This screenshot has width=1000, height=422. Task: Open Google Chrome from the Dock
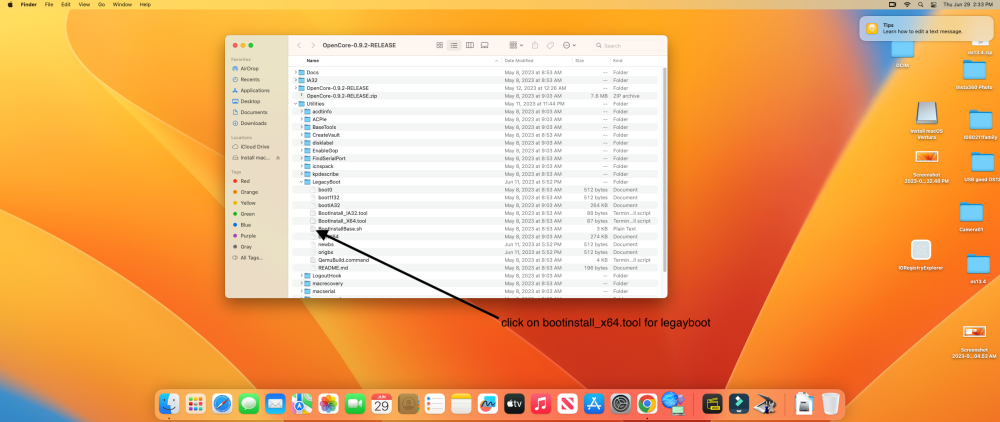[x=647, y=404]
